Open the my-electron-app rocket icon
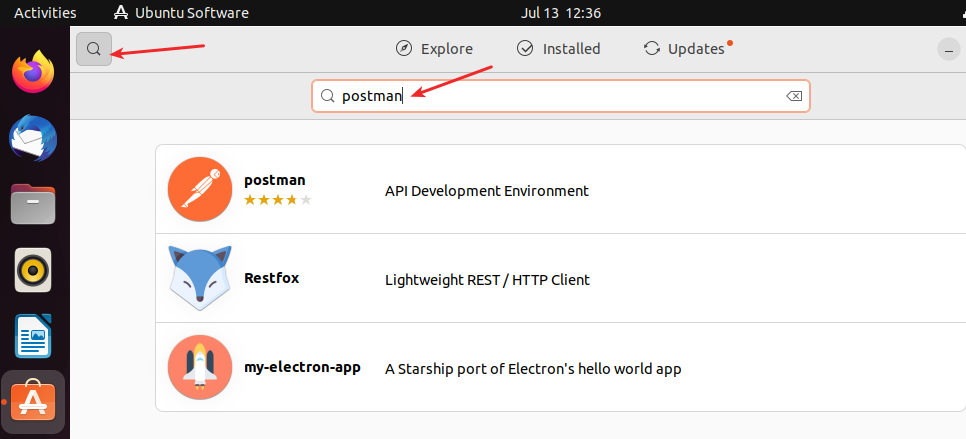 pos(200,367)
